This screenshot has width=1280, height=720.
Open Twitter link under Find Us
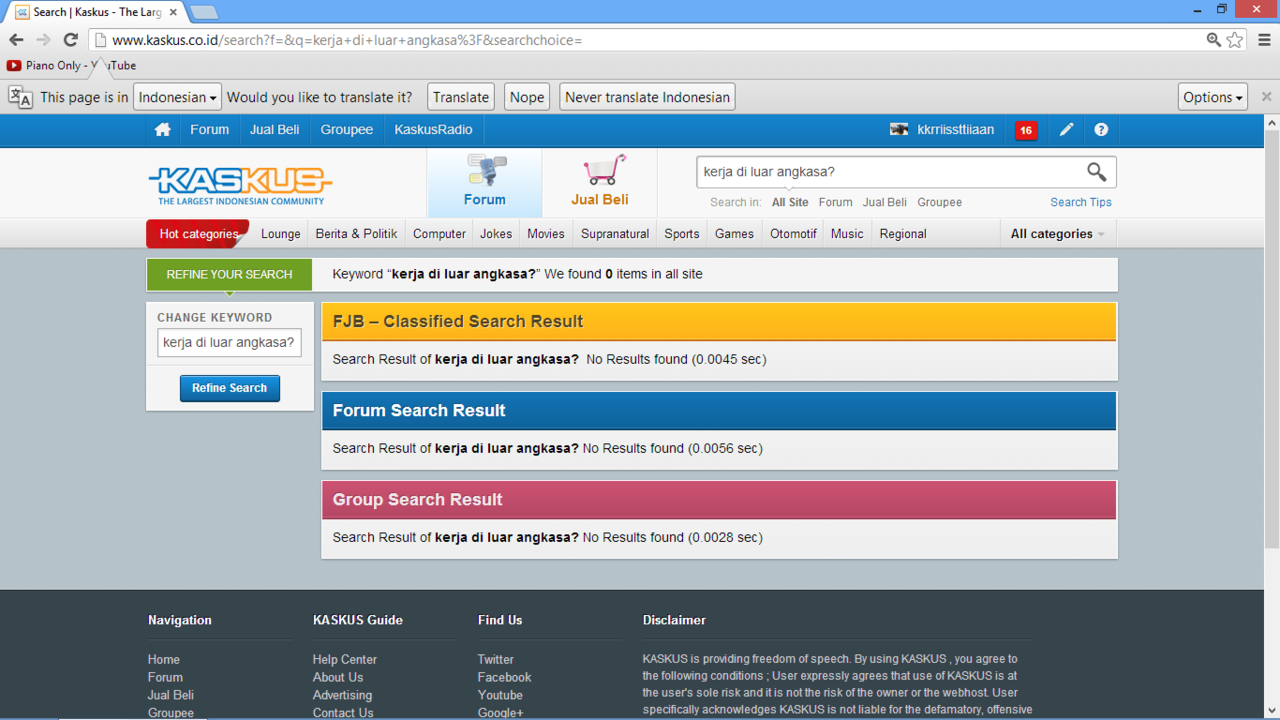496,660
